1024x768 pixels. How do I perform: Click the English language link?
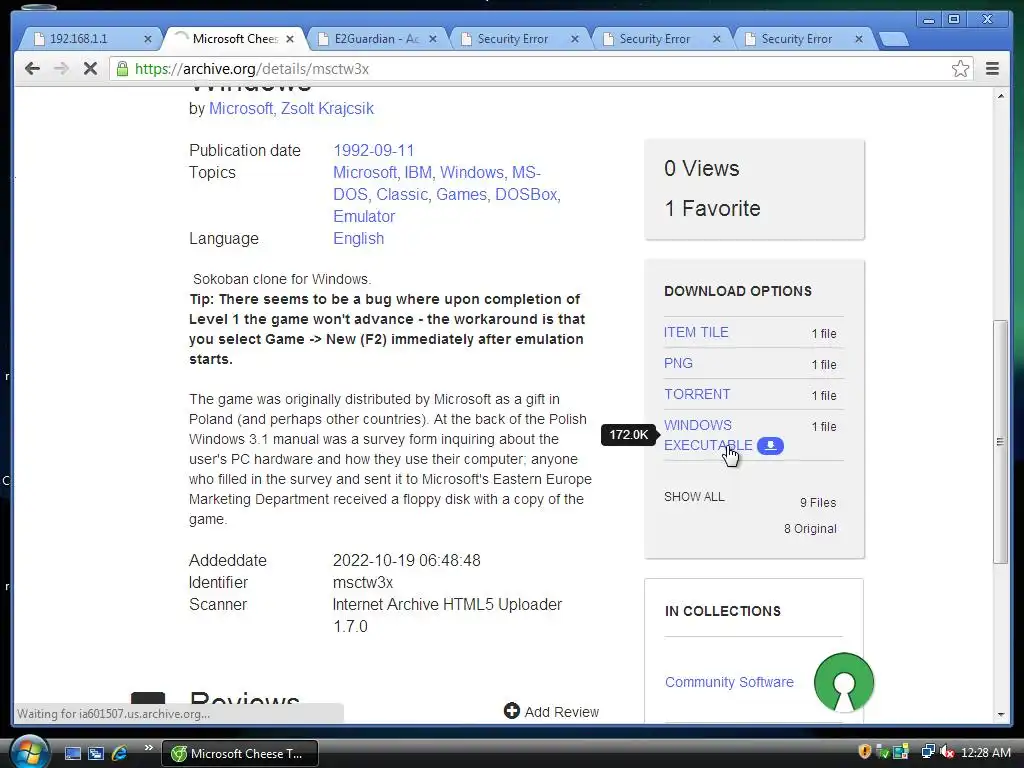pos(359,238)
